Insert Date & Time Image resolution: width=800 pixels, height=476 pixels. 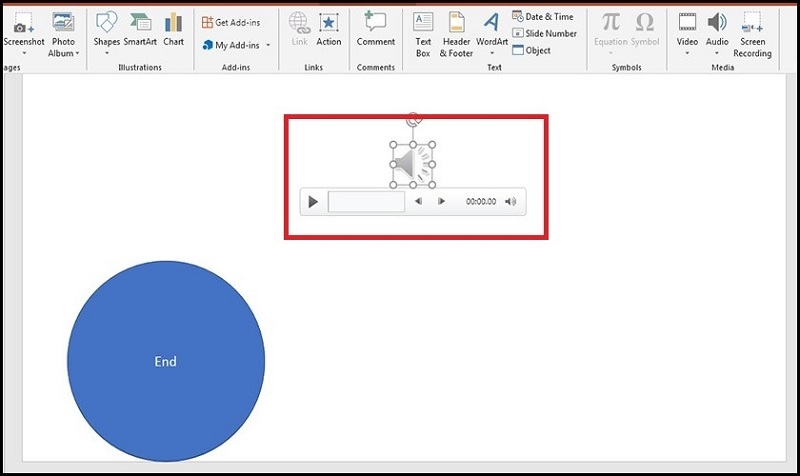pyautogui.click(x=546, y=17)
